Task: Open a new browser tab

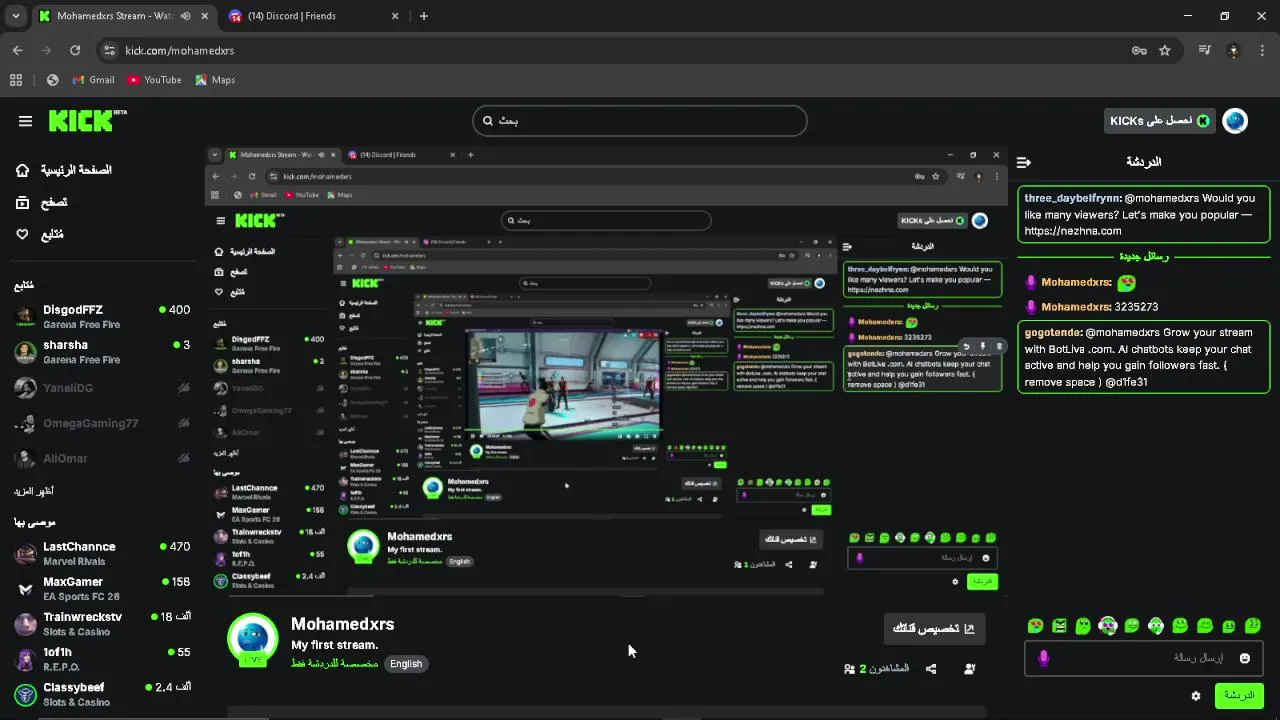Action: coord(424,16)
